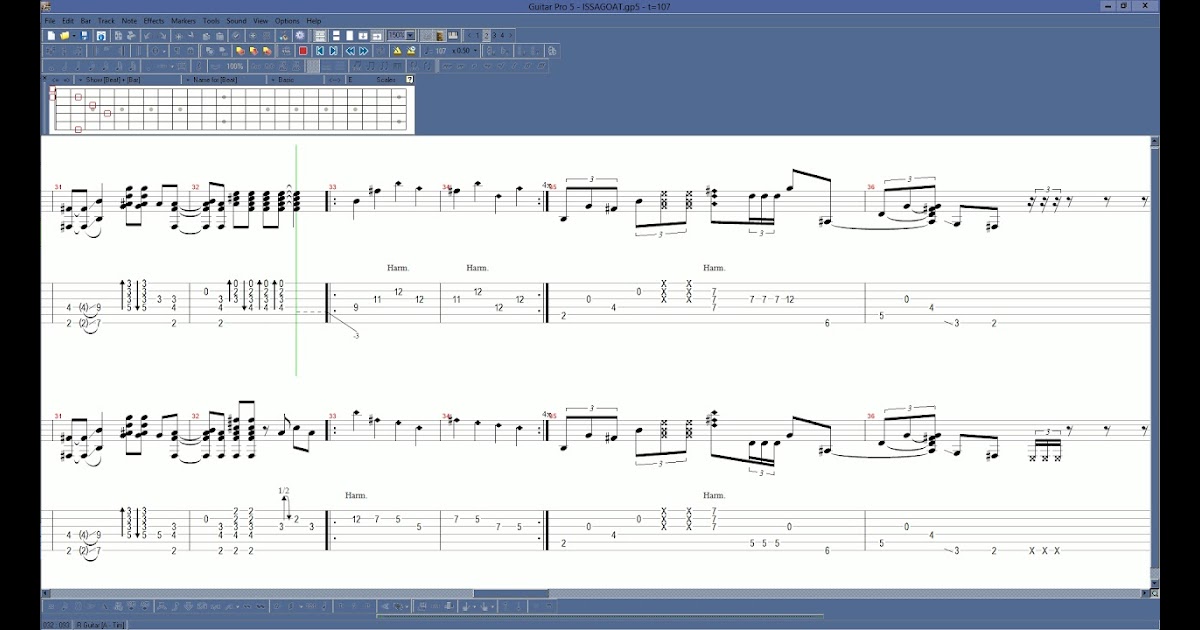Click the green playback cursor line

[x=296, y=260]
